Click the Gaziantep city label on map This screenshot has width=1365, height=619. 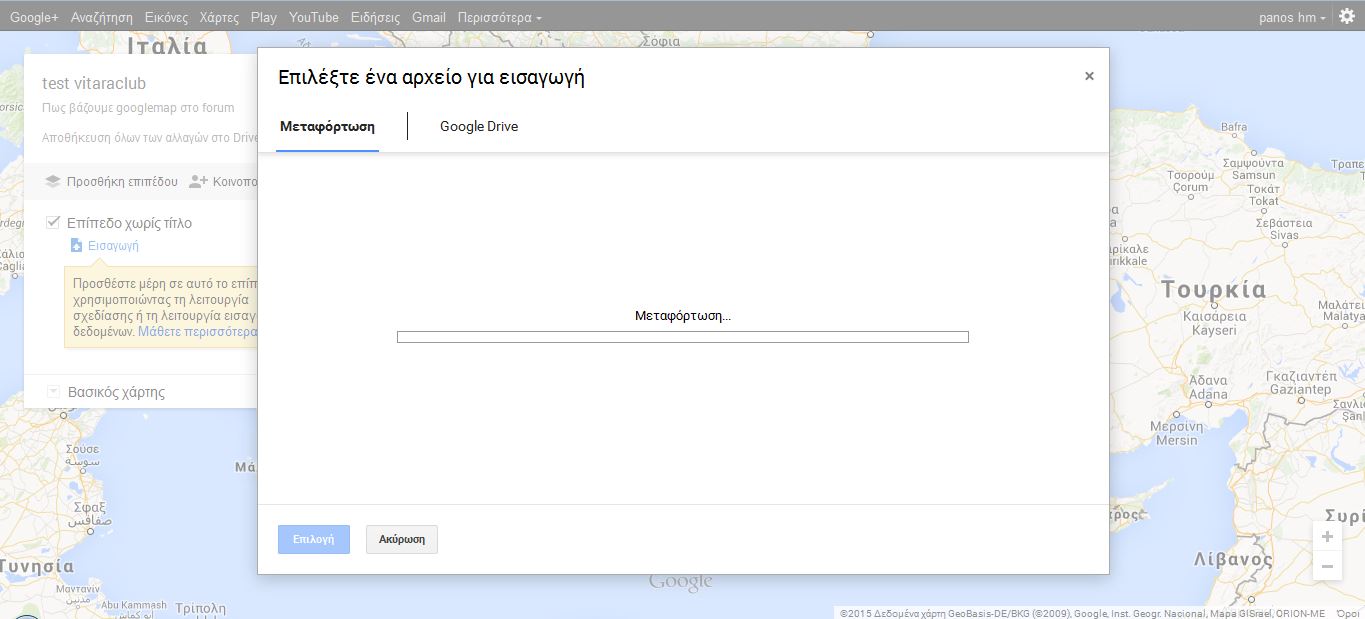[1299, 390]
